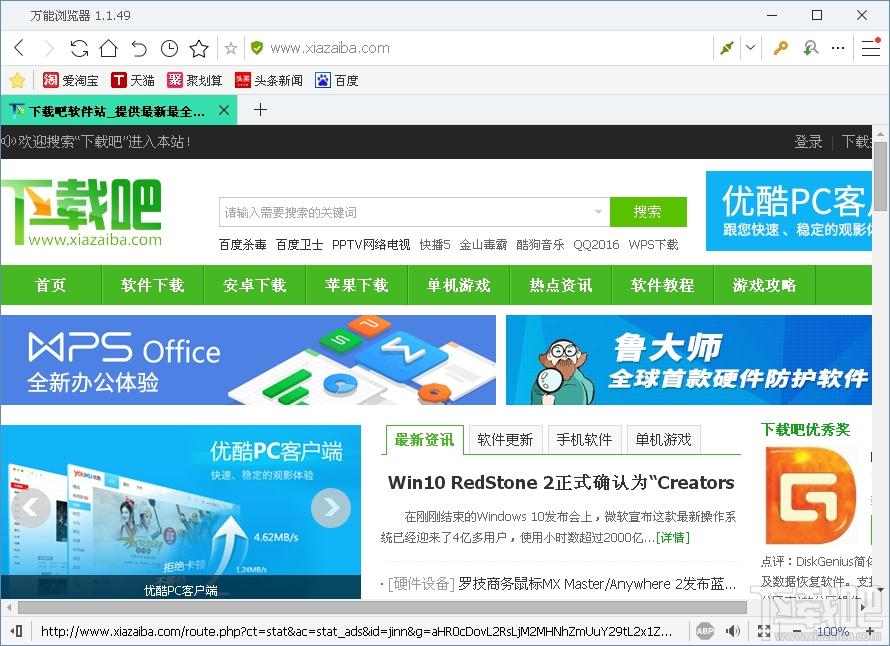This screenshot has height=646, width=890.
Task: Open a new tab with plus button
Action: pyautogui.click(x=261, y=110)
